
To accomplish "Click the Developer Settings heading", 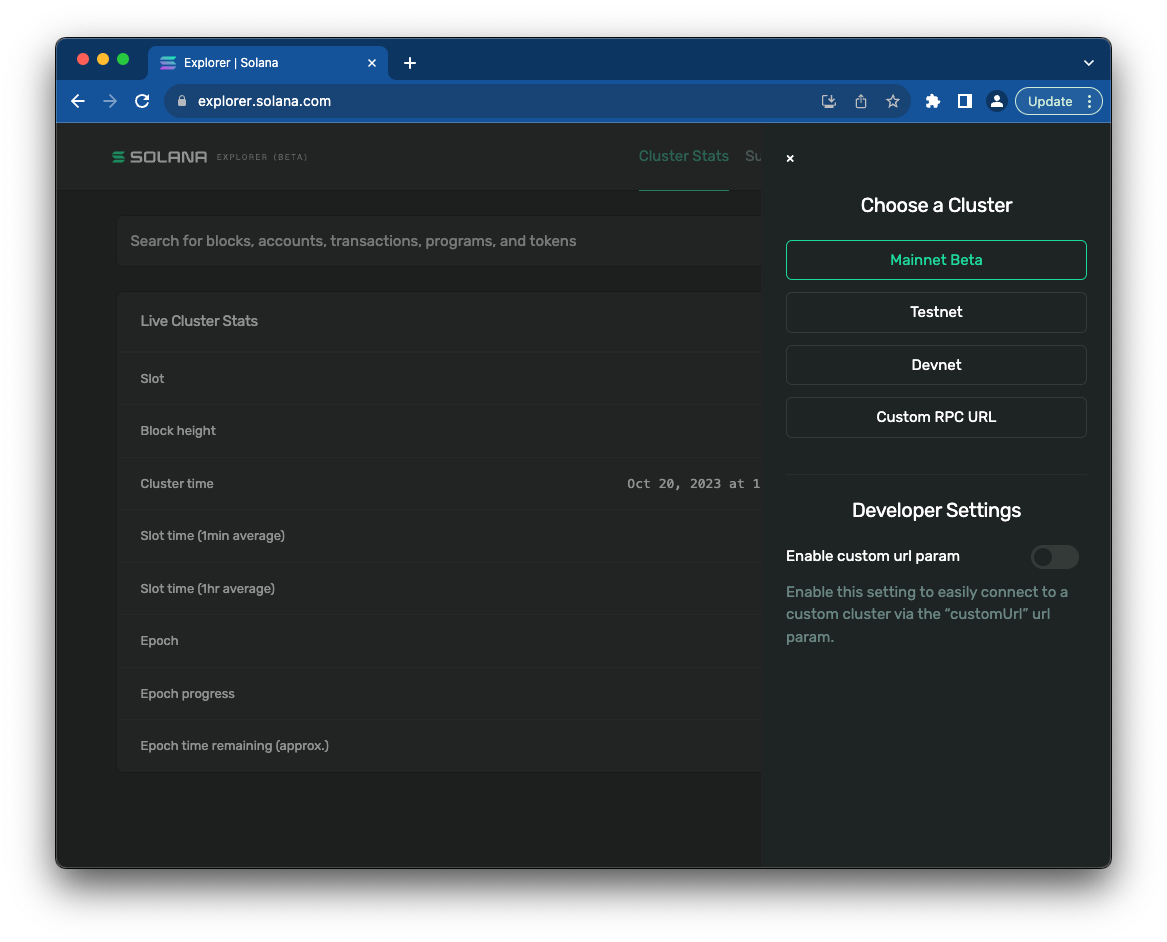I will (936, 510).
